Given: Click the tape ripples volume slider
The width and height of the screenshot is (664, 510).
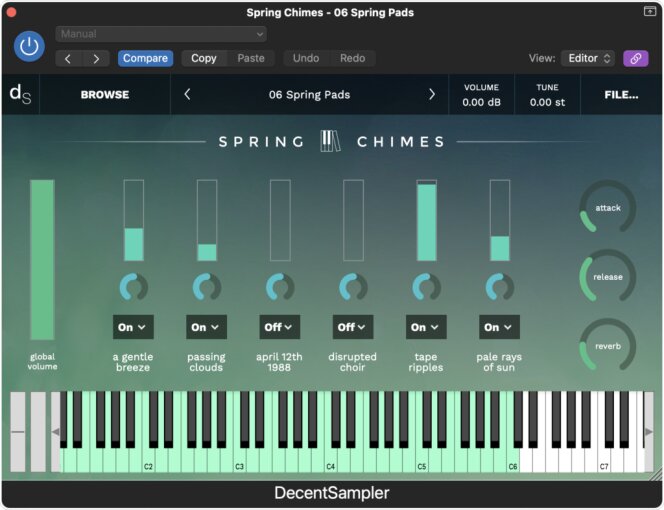Looking at the screenshot, I should tap(426, 220).
